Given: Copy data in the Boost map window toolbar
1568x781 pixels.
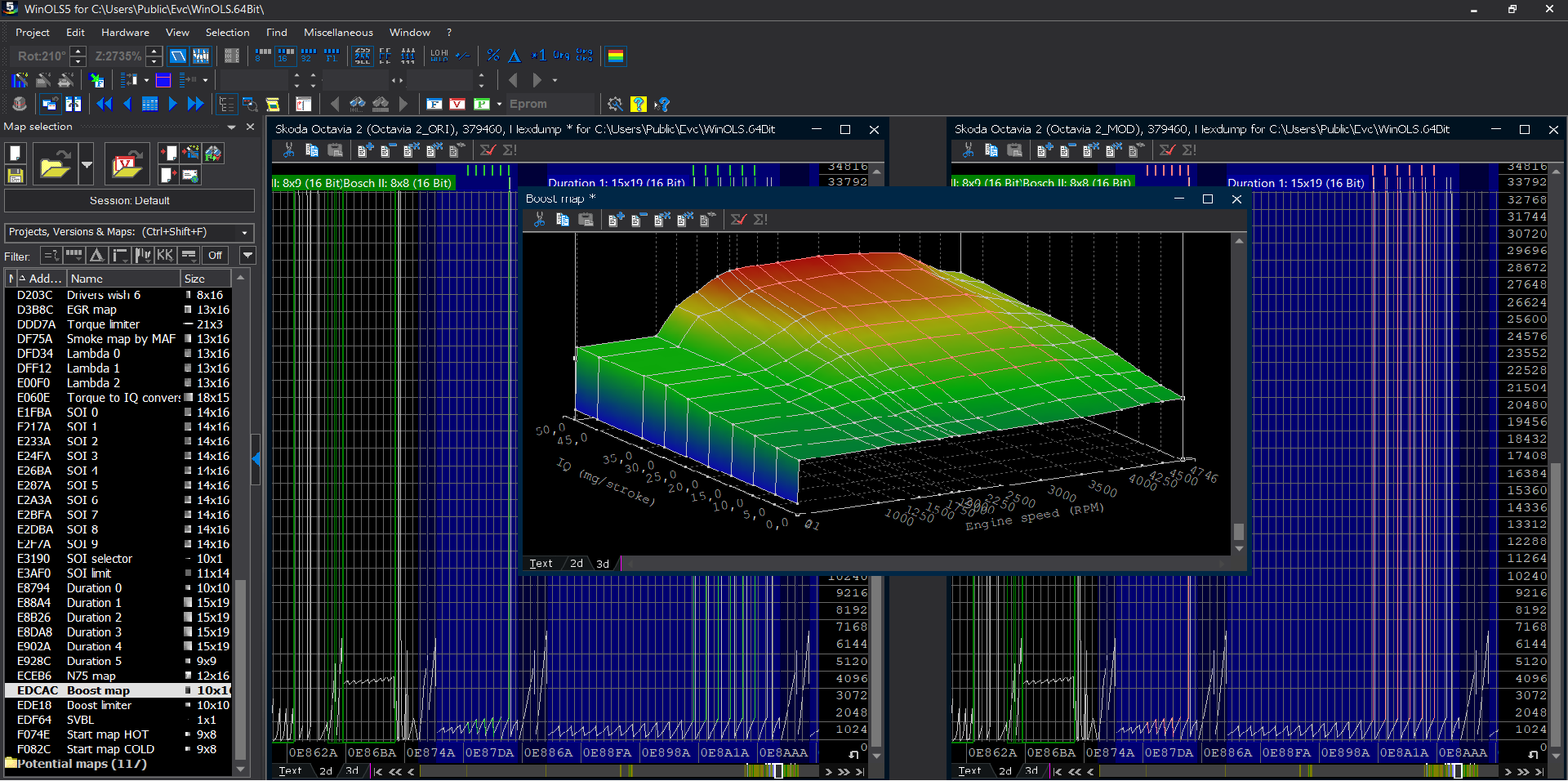Looking at the screenshot, I should [x=563, y=220].
